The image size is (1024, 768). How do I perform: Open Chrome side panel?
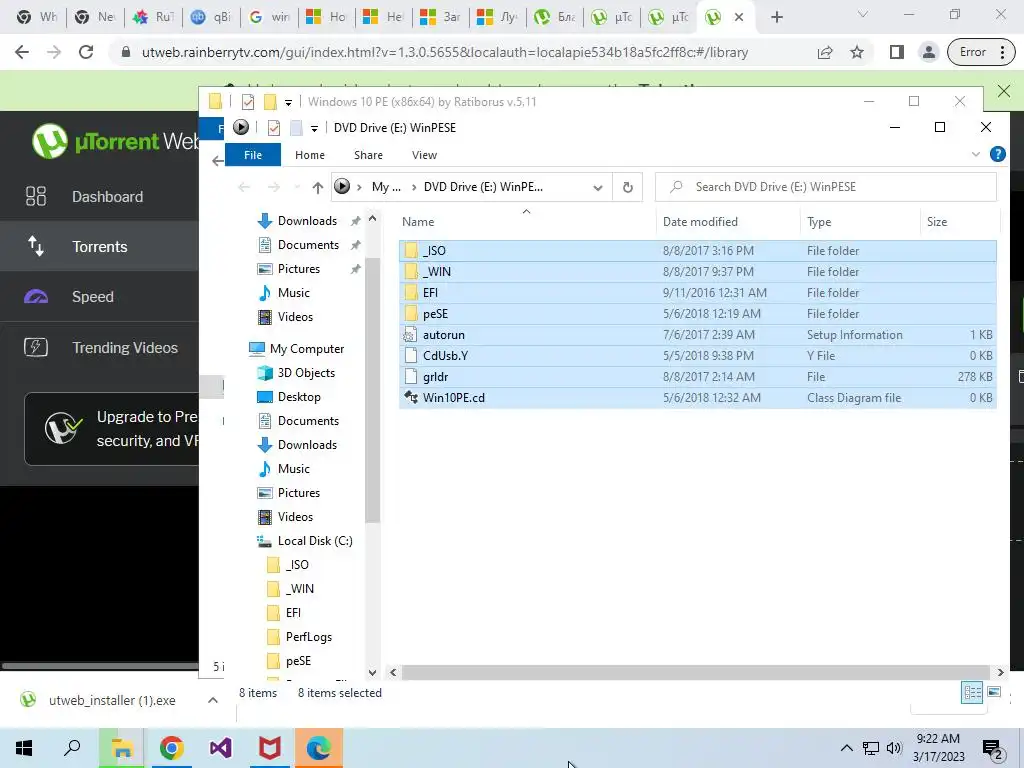tap(897, 52)
